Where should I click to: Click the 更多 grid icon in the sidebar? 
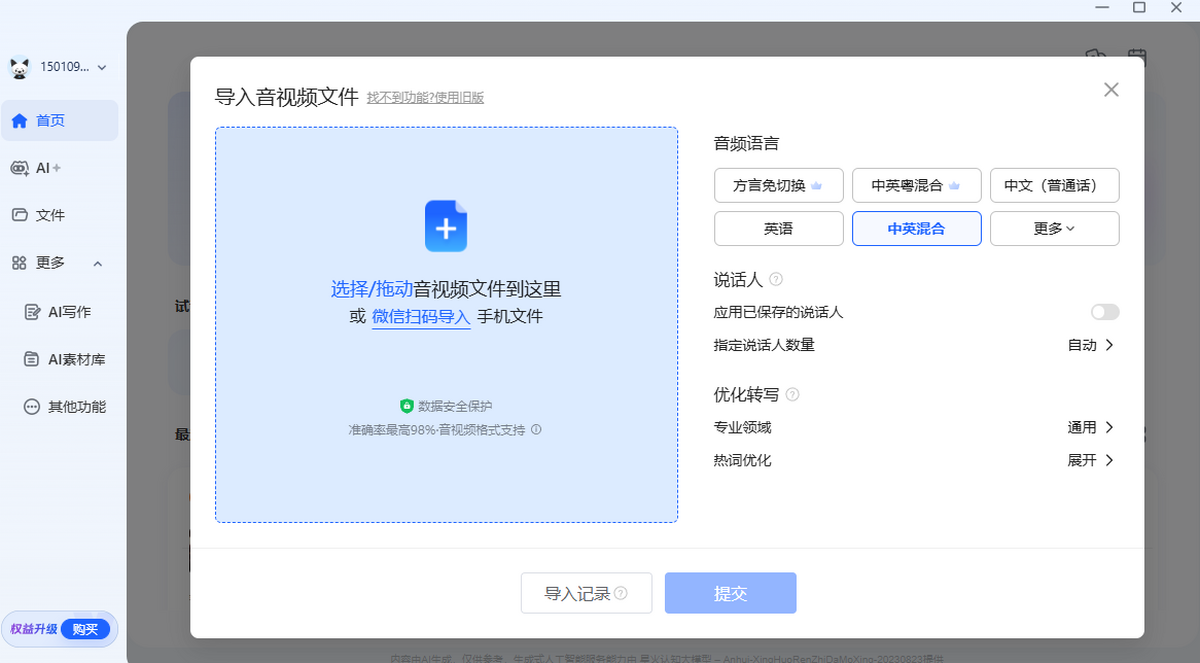(x=20, y=263)
